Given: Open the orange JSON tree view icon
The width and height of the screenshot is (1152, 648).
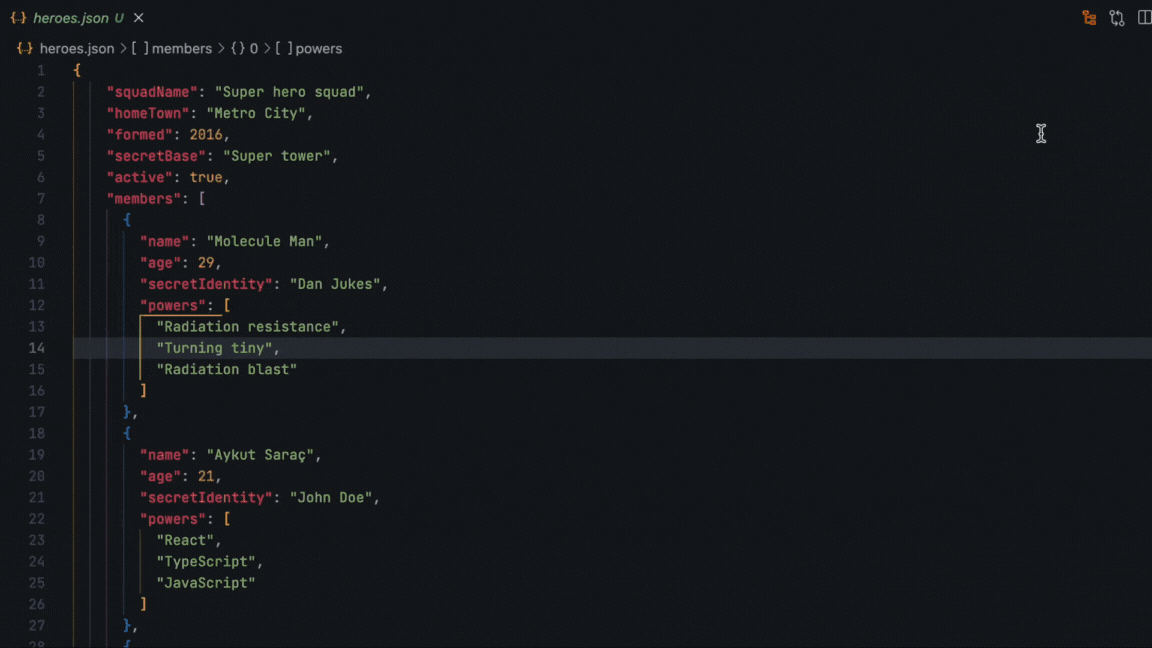Looking at the screenshot, I should pos(1089,18).
